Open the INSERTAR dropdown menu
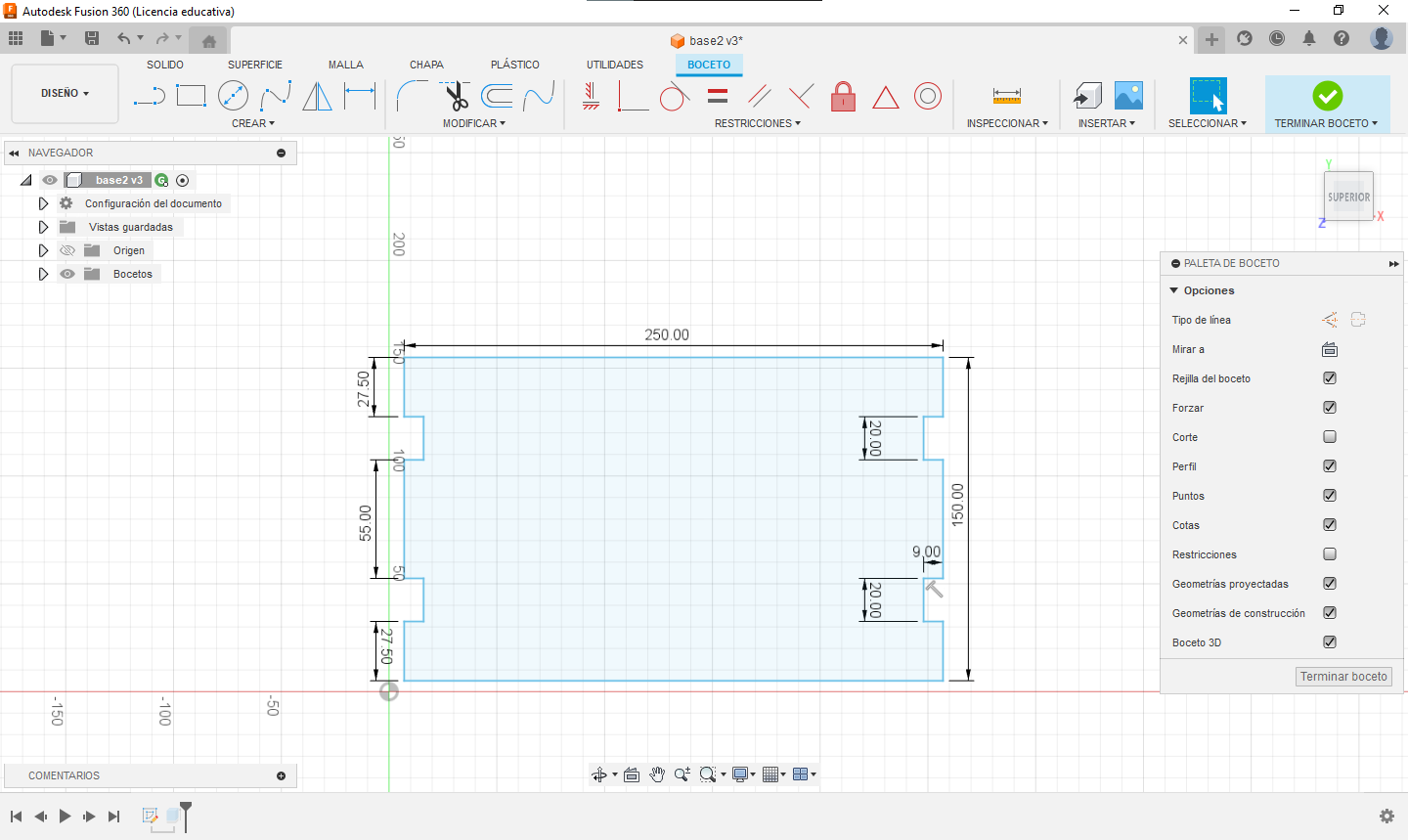1408x840 pixels. coord(1107,123)
